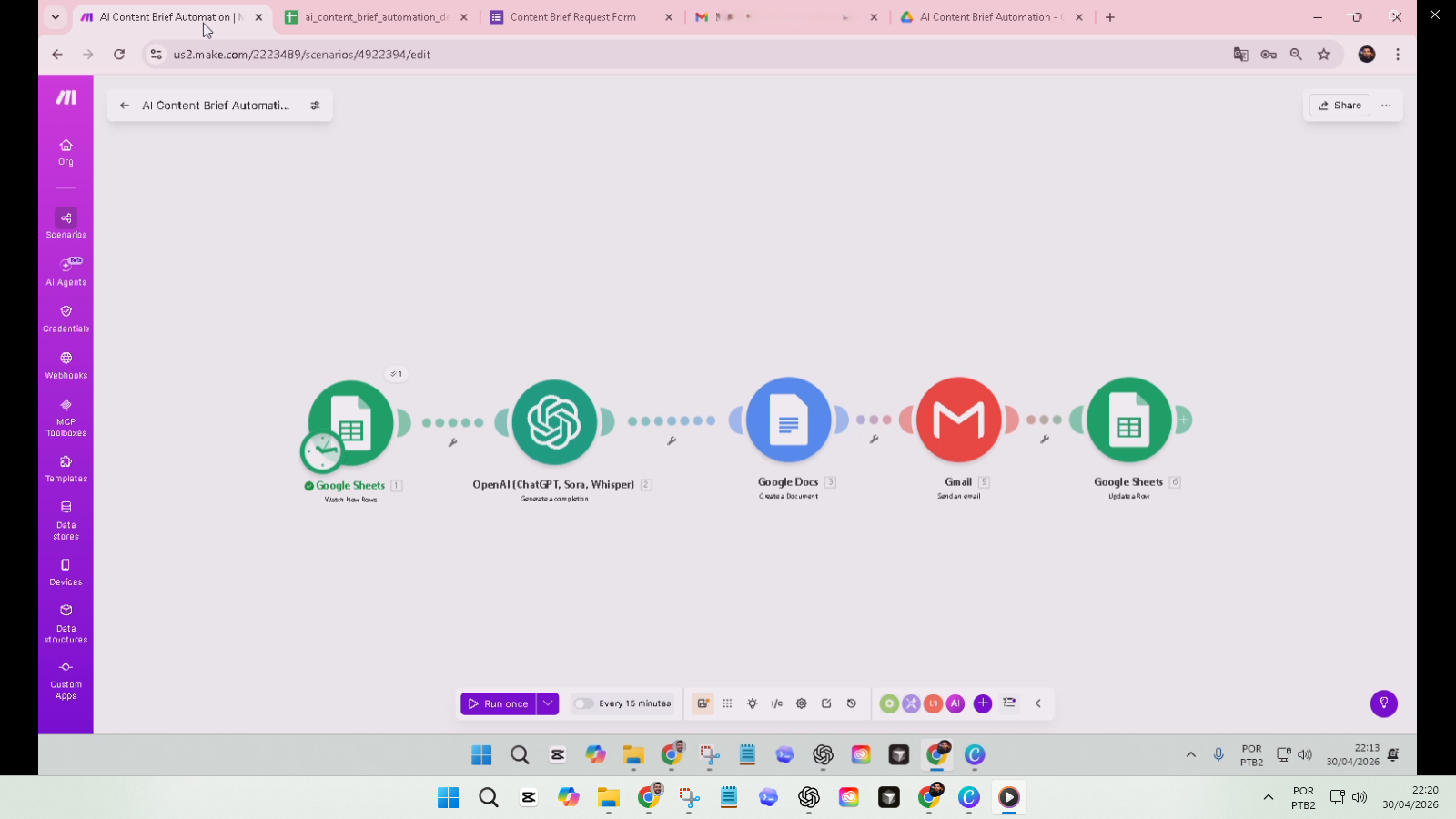The width and height of the screenshot is (1456, 819).
Task: Click the checklist icon in toolbar
Action: 1009,703
